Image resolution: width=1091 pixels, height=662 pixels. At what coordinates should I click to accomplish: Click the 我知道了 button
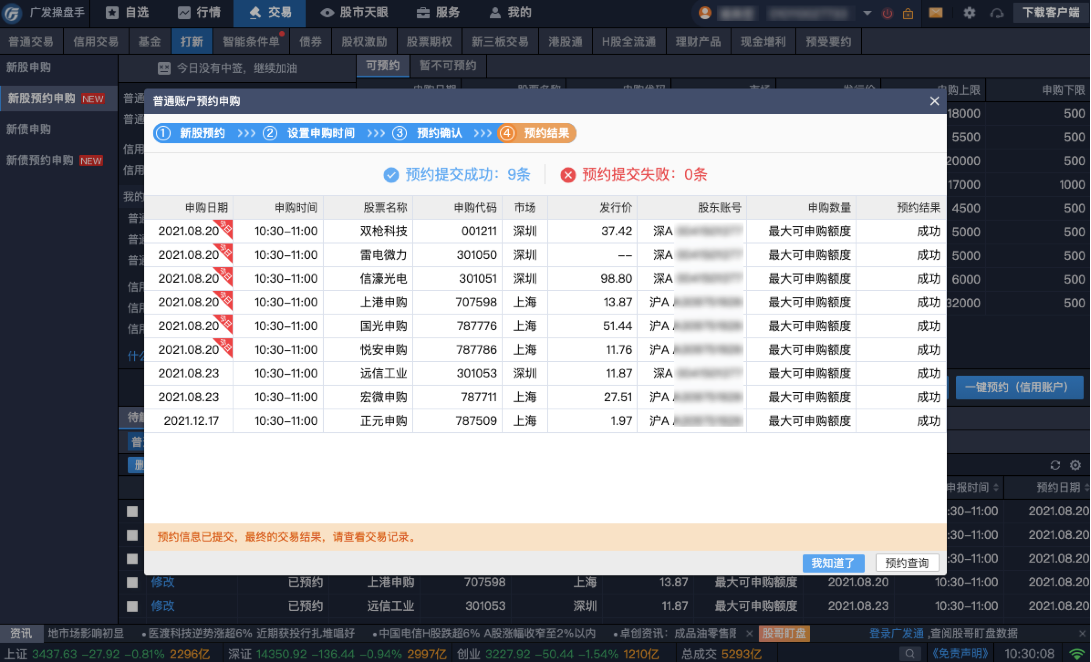pyautogui.click(x=834, y=563)
